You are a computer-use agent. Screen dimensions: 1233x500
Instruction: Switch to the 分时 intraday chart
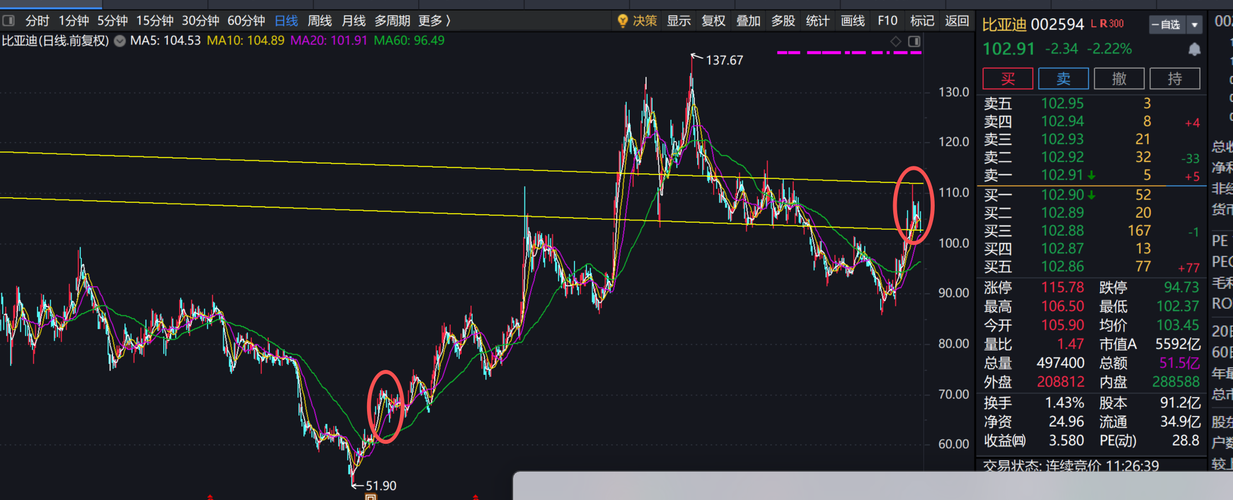point(37,20)
